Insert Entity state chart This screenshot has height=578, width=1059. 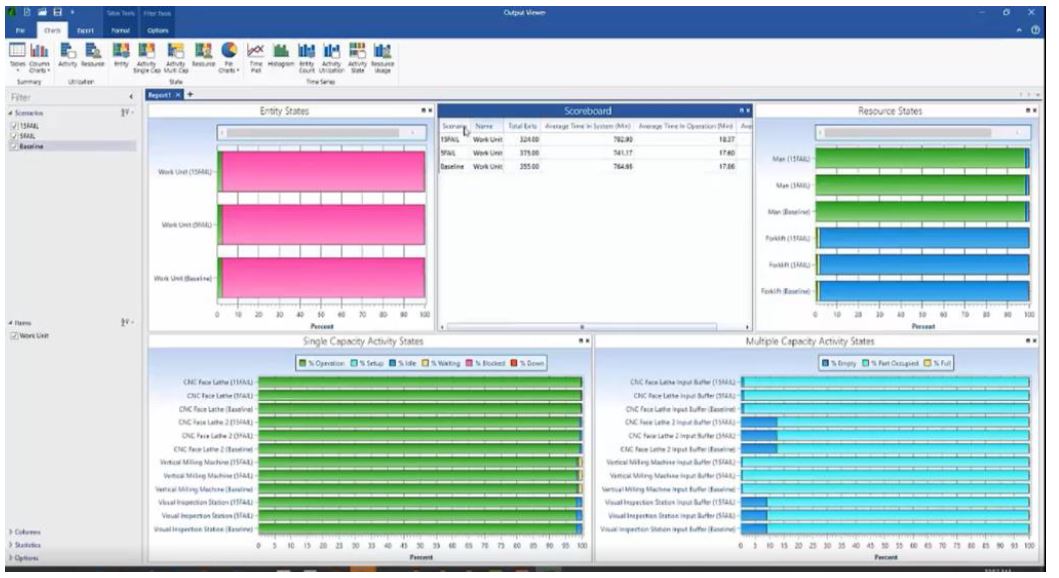click(x=121, y=55)
